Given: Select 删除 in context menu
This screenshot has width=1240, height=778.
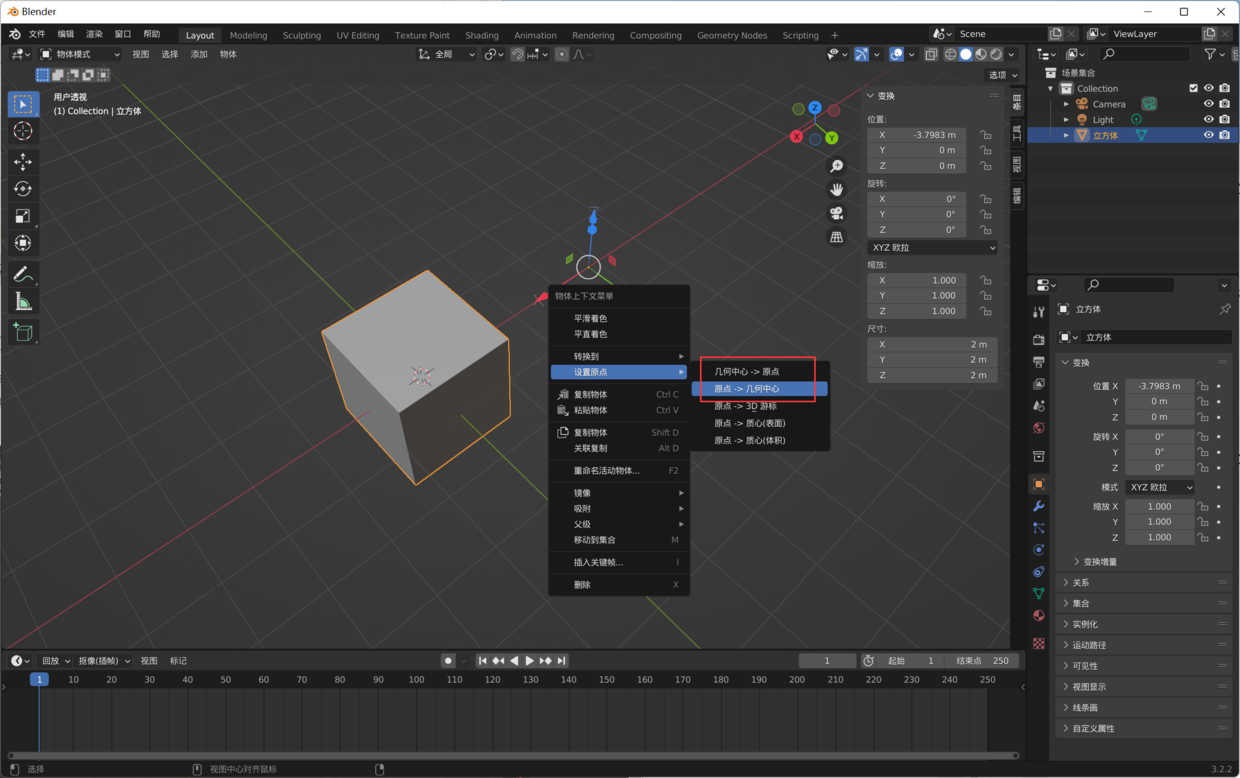Looking at the screenshot, I should [x=619, y=585].
